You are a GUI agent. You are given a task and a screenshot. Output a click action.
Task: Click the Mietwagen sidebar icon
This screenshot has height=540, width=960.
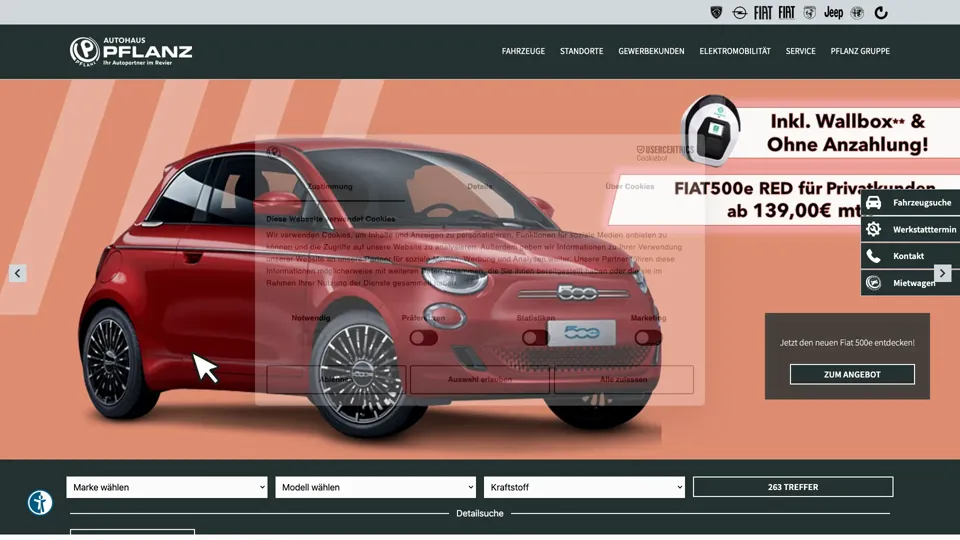(x=874, y=283)
